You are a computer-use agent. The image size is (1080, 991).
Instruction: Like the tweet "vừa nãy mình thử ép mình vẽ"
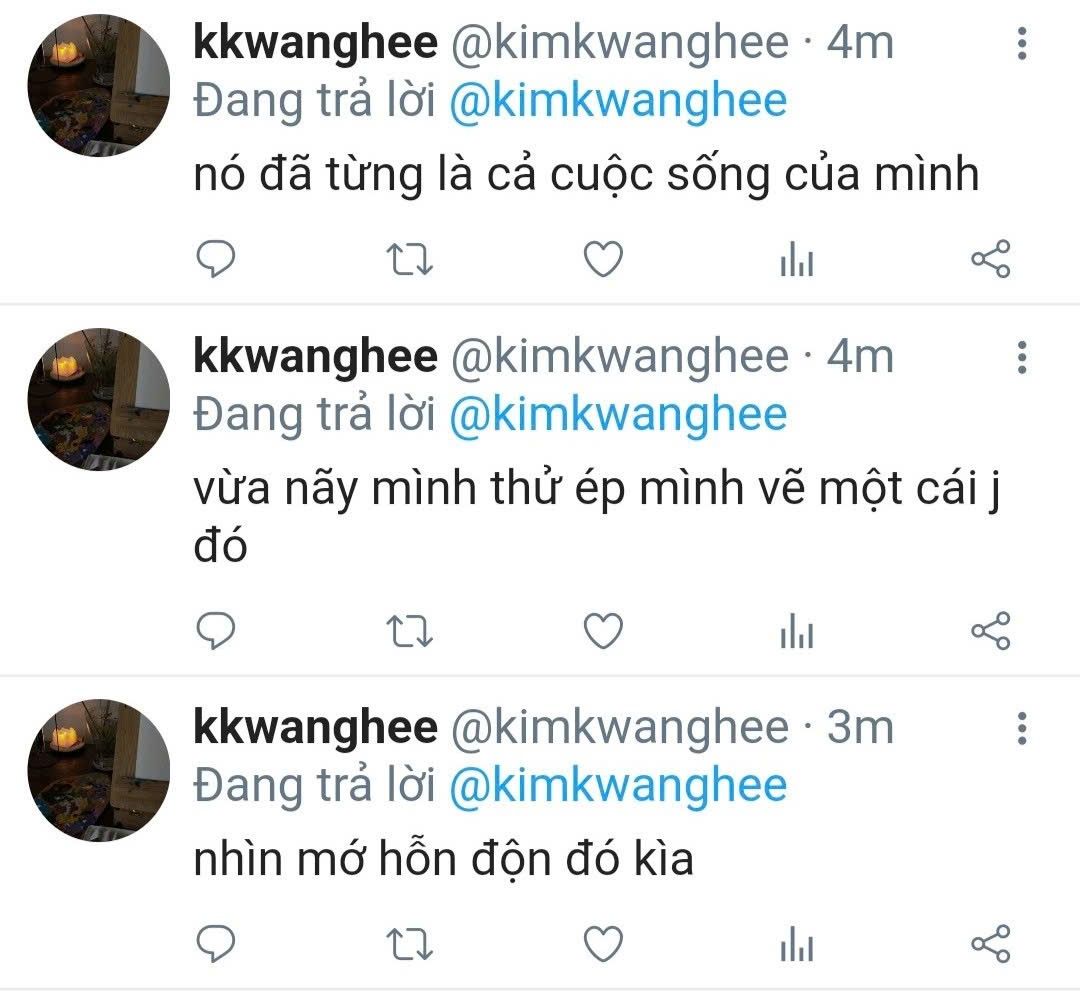603,631
